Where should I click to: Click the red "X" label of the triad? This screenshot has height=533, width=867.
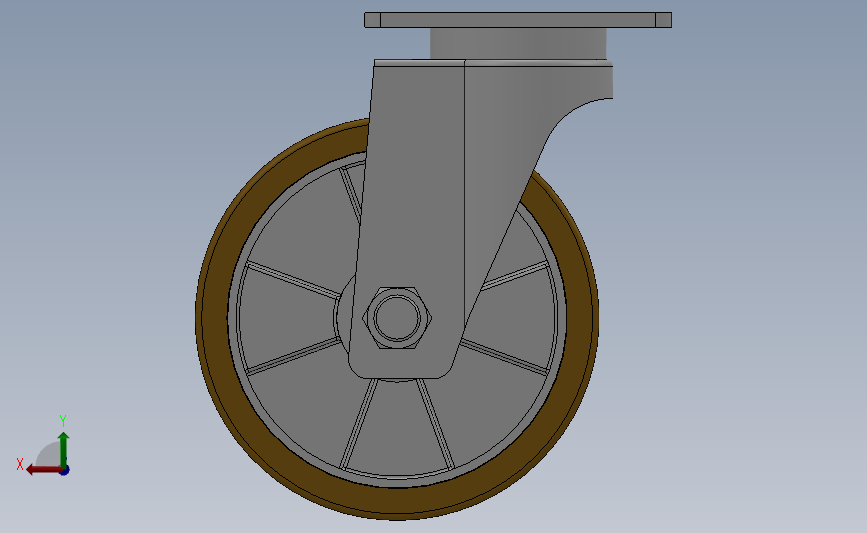click(x=20, y=464)
